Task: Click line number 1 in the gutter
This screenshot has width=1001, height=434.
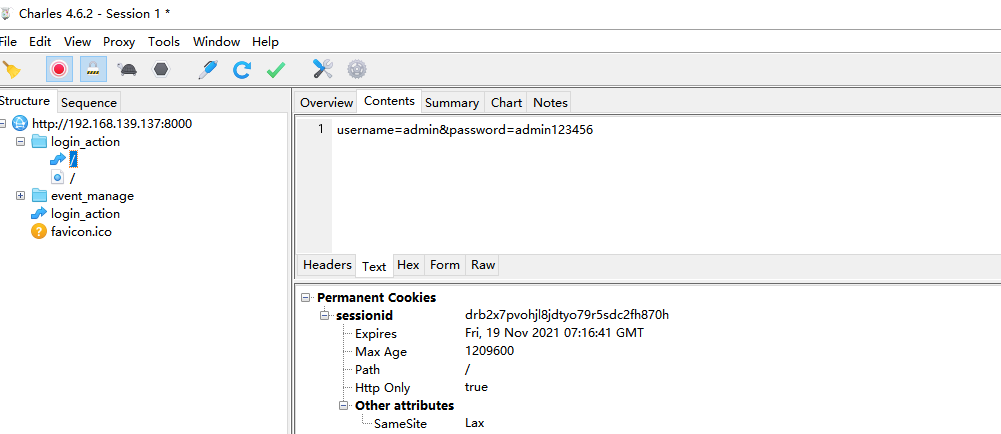Action: pyautogui.click(x=321, y=130)
